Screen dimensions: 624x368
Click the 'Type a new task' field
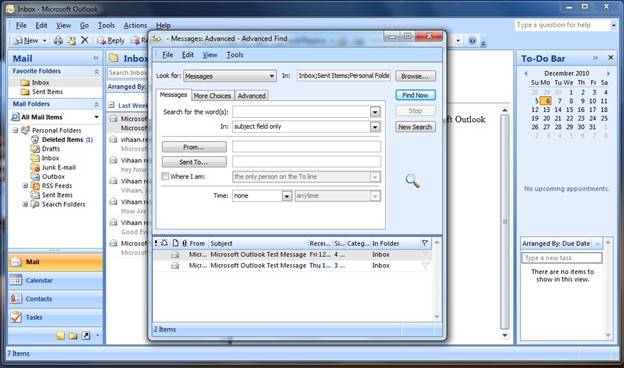[x=562, y=258]
